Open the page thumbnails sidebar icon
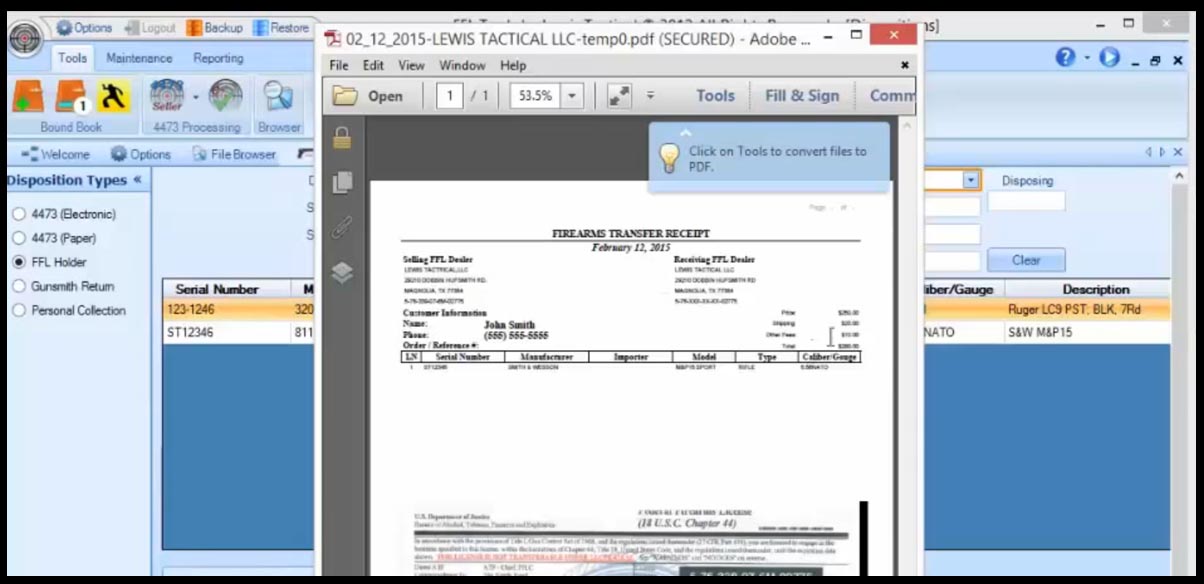Image resolution: width=1204 pixels, height=584 pixels. 342,182
